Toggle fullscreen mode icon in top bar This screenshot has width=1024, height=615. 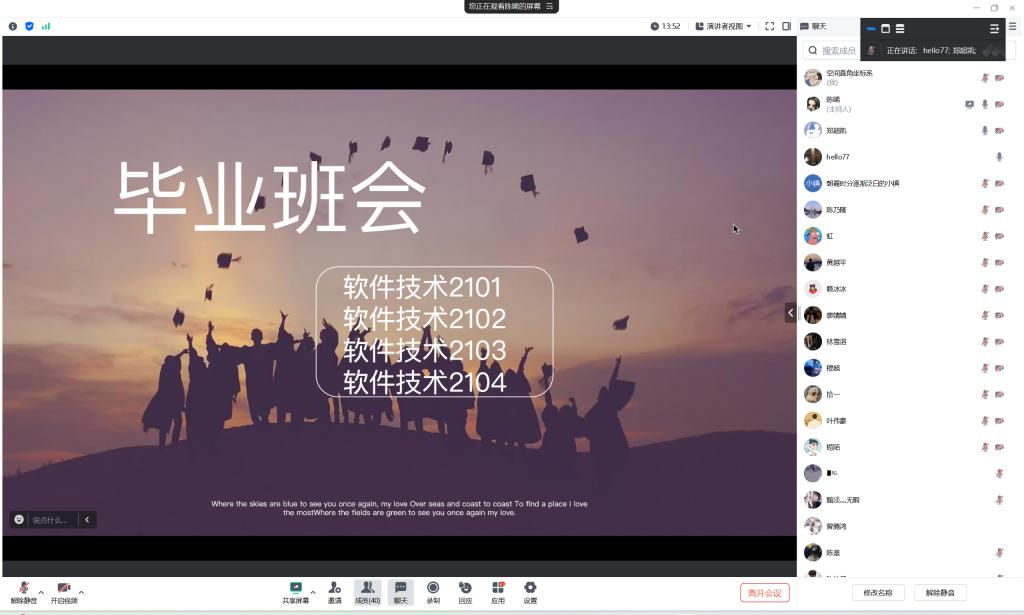pyautogui.click(x=770, y=26)
